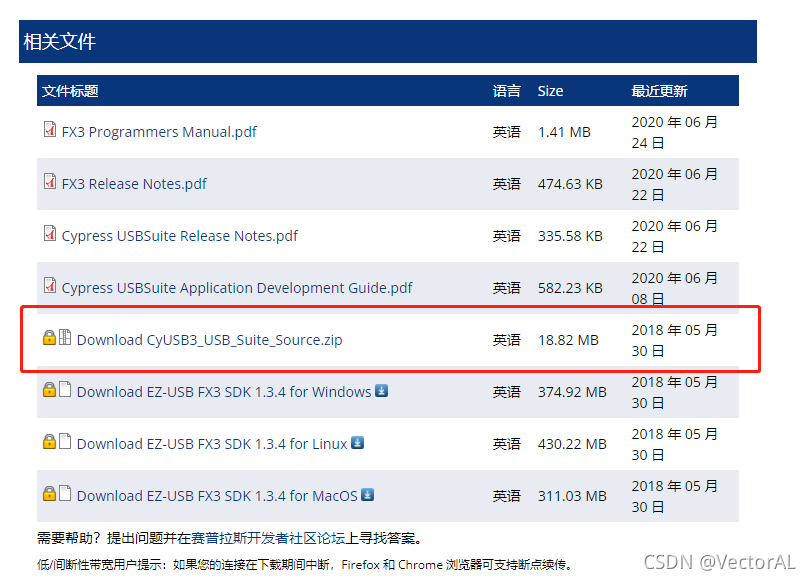Image resolution: width=811 pixels, height=580 pixels.
Task: Download EZ-USB FX3 SDK 1.3.4 for Linux
Action: [x=212, y=444]
